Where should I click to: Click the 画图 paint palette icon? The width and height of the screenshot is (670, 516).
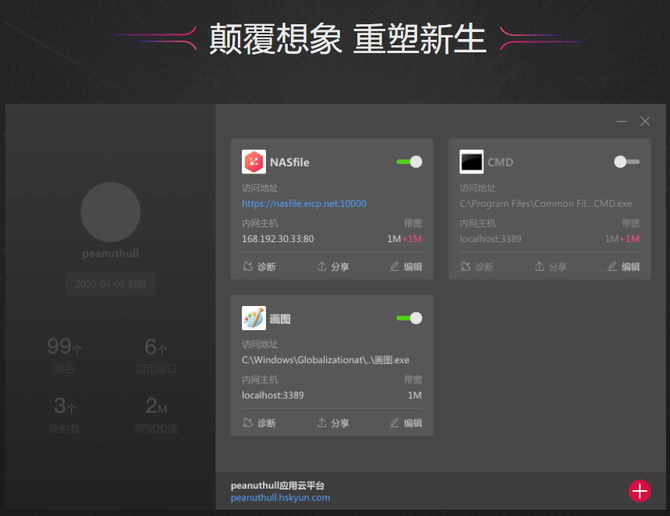pyautogui.click(x=254, y=318)
